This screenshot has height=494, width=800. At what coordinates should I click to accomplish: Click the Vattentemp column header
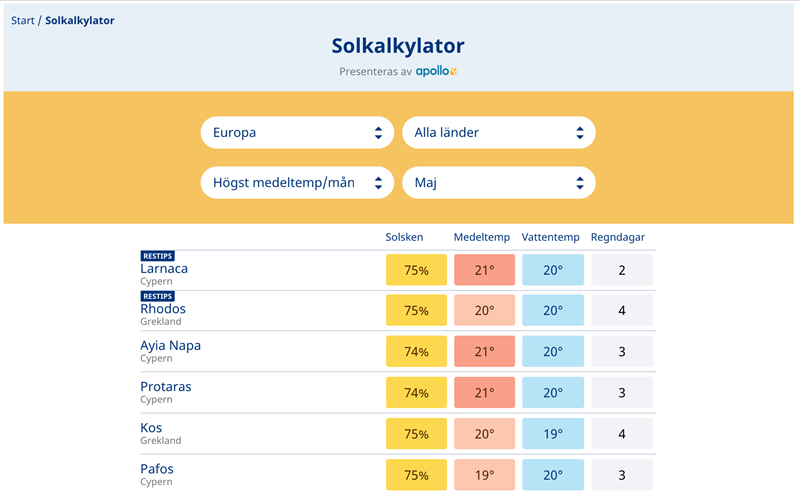pos(551,237)
